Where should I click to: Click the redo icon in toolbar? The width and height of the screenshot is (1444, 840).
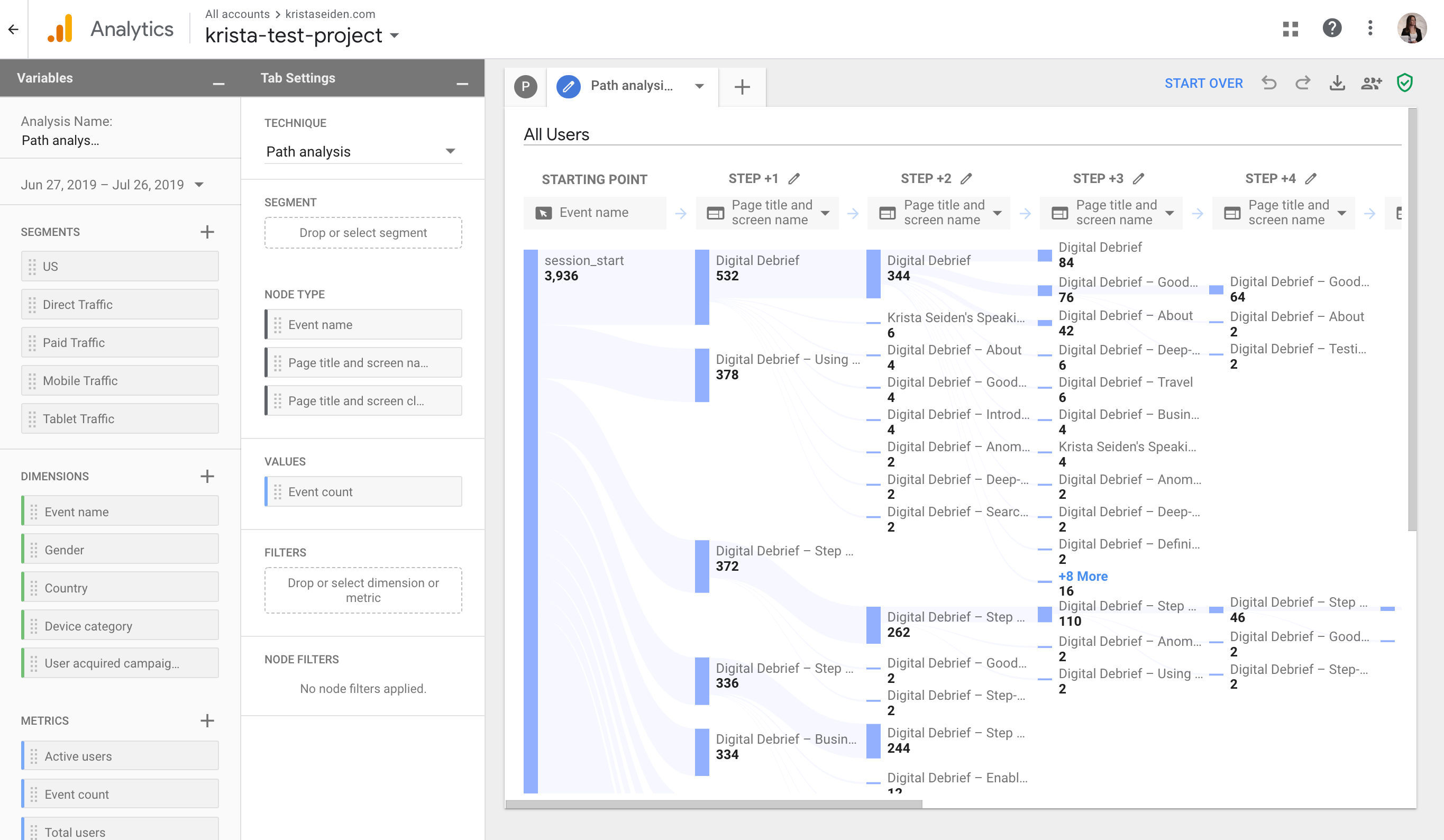coord(1302,82)
